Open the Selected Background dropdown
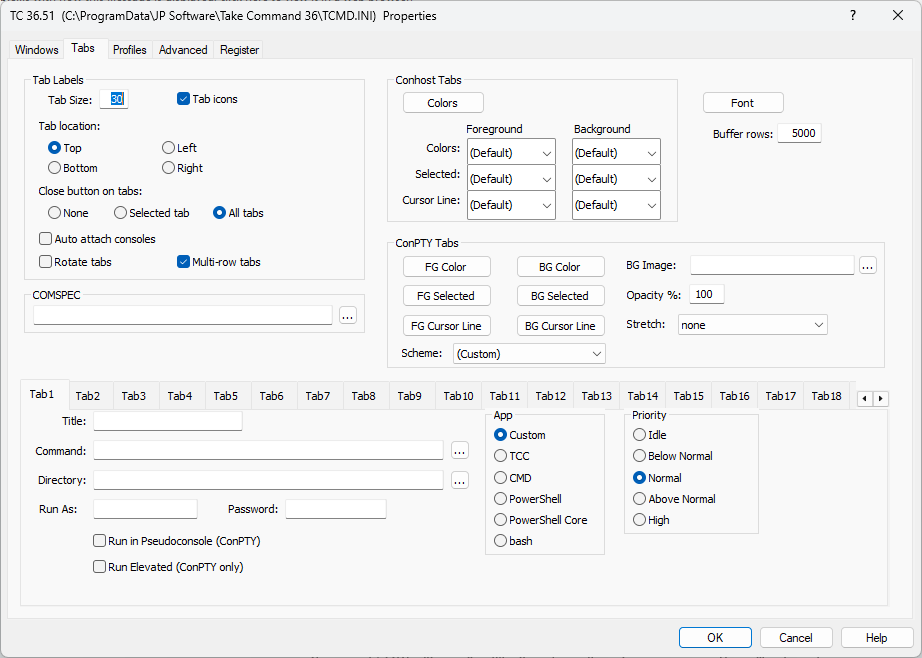 (616, 179)
